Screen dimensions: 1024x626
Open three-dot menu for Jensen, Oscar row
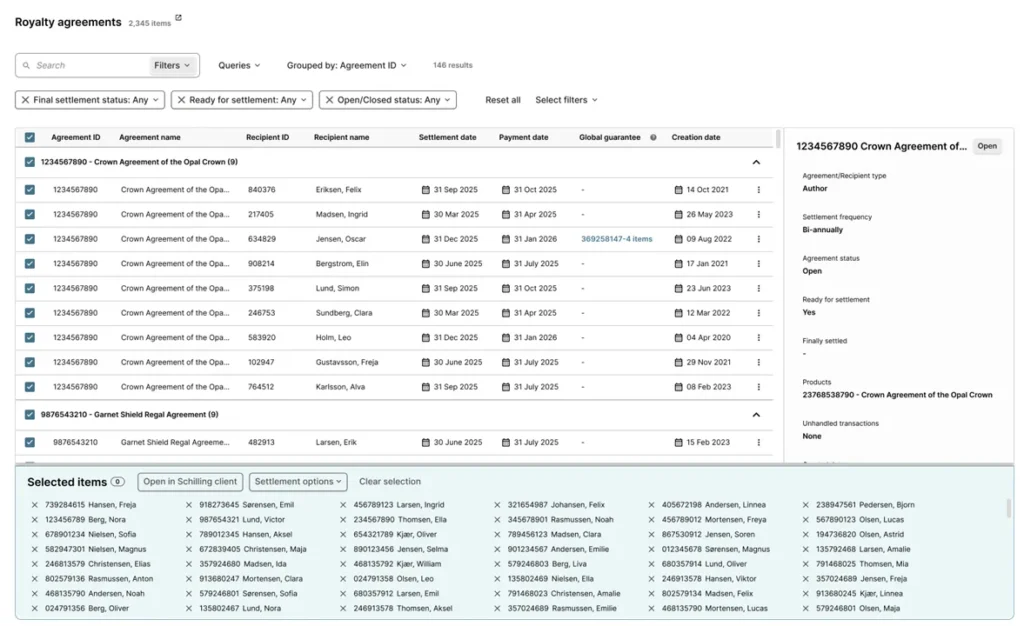coord(758,239)
